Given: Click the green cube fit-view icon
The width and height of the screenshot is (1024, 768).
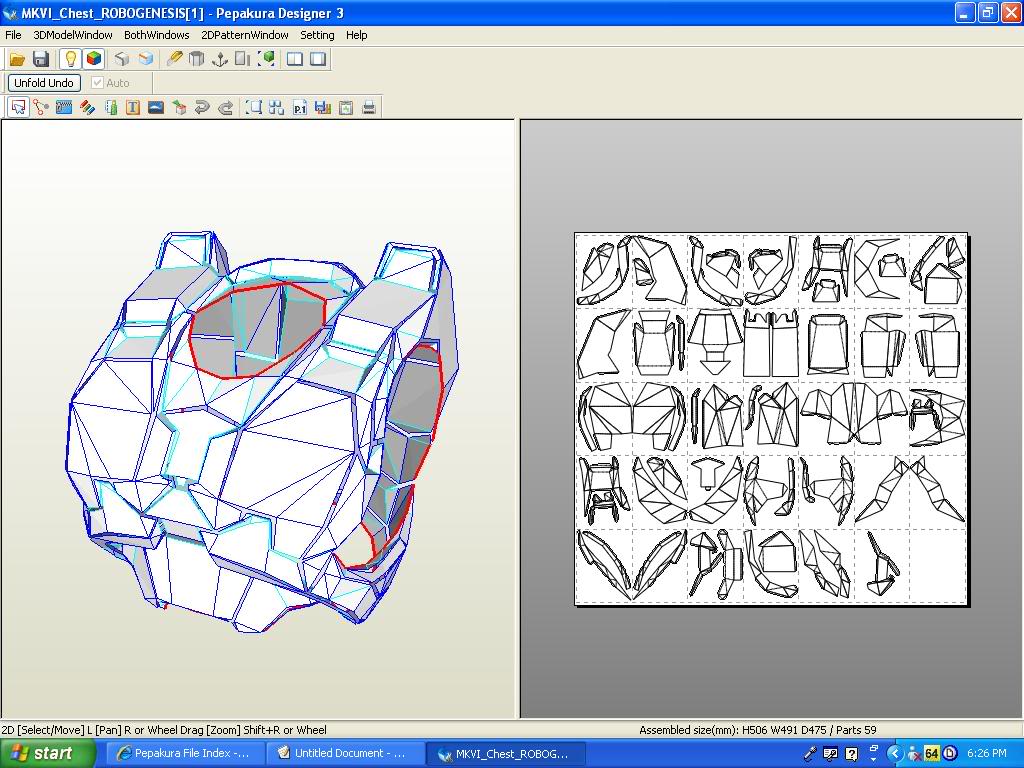Looking at the screenshot, I should [266, 59].
